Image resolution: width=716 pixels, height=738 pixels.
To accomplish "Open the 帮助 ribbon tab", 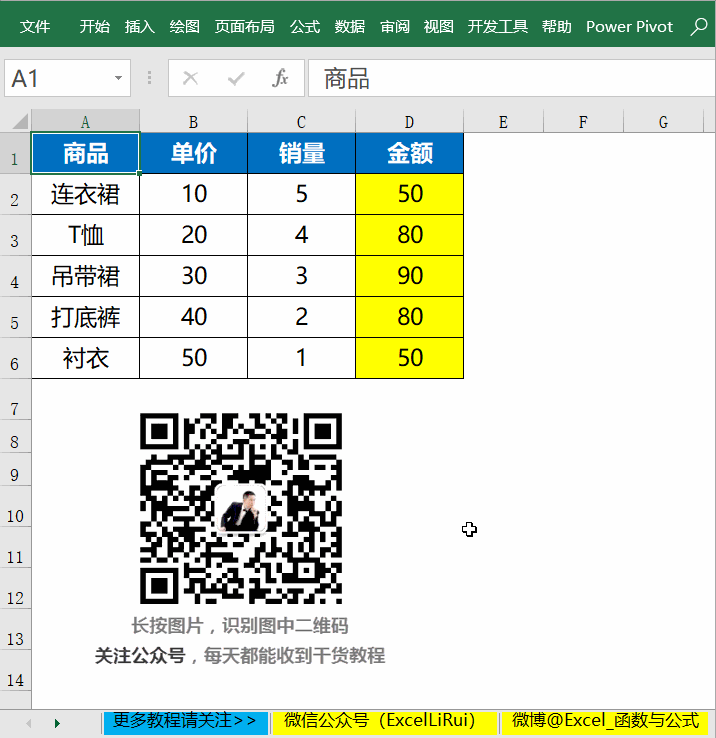I will pos(556,26).
